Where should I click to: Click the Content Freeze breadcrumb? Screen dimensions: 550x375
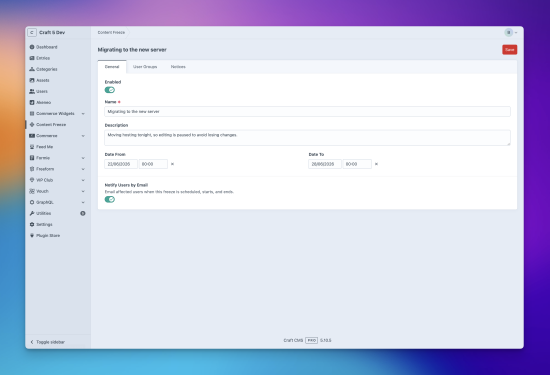pos(111,32)
